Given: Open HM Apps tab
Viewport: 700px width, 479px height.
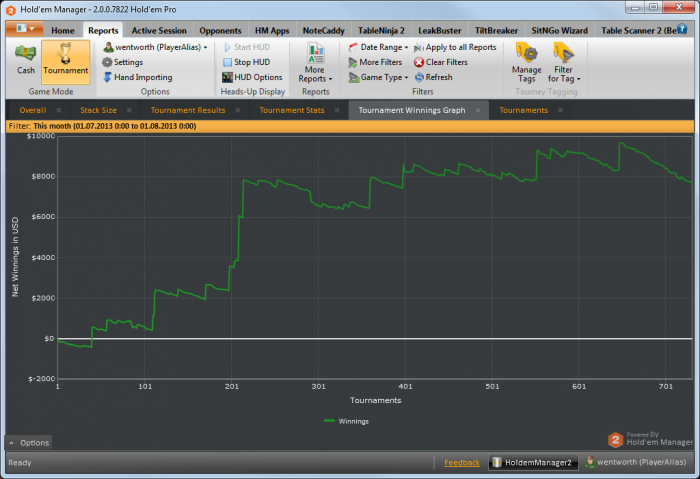Looking at the screenshot, I should (272, 30).
